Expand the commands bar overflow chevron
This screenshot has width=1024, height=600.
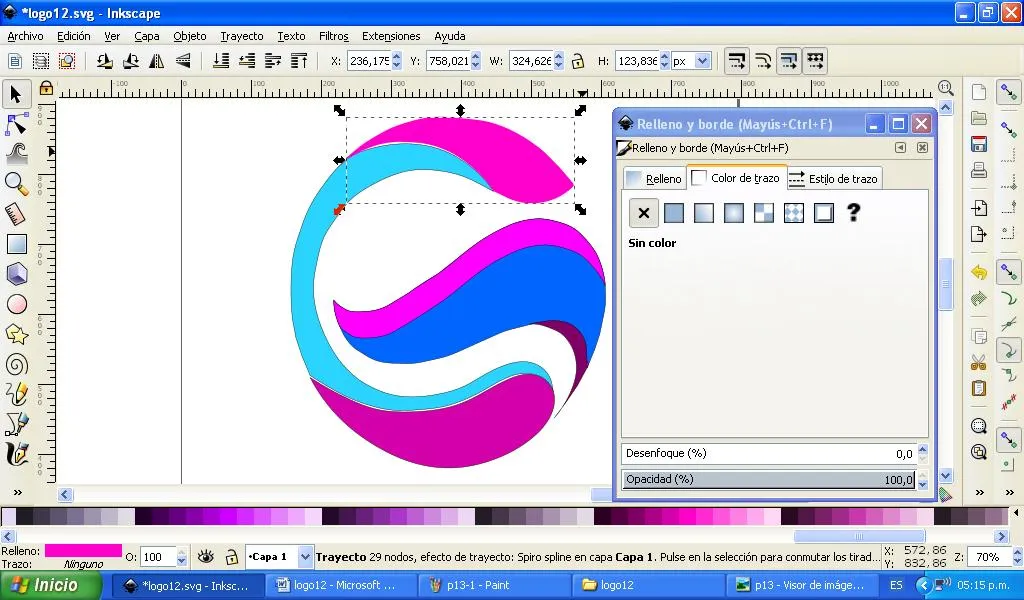click(979, 493)
